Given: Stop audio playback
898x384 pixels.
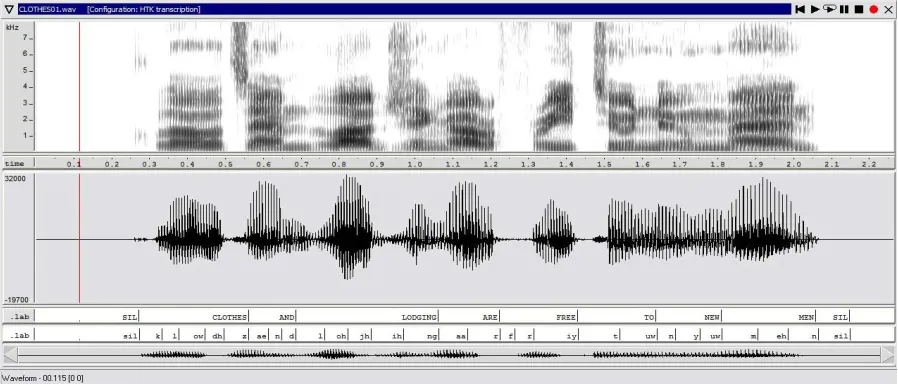Looking at the screenshot, I should click(858, 9).
